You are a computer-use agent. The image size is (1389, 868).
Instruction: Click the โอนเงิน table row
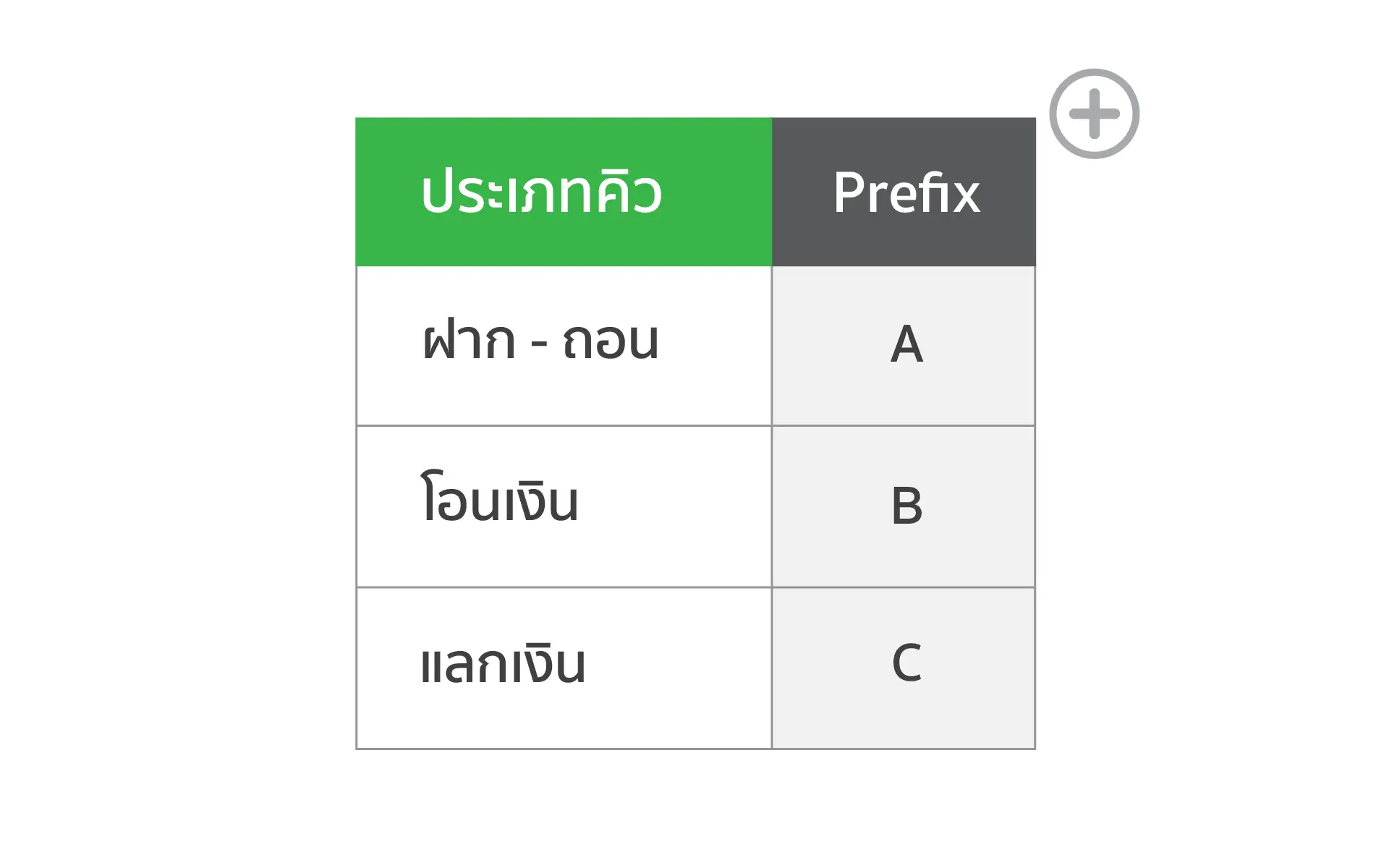(651, 505)
